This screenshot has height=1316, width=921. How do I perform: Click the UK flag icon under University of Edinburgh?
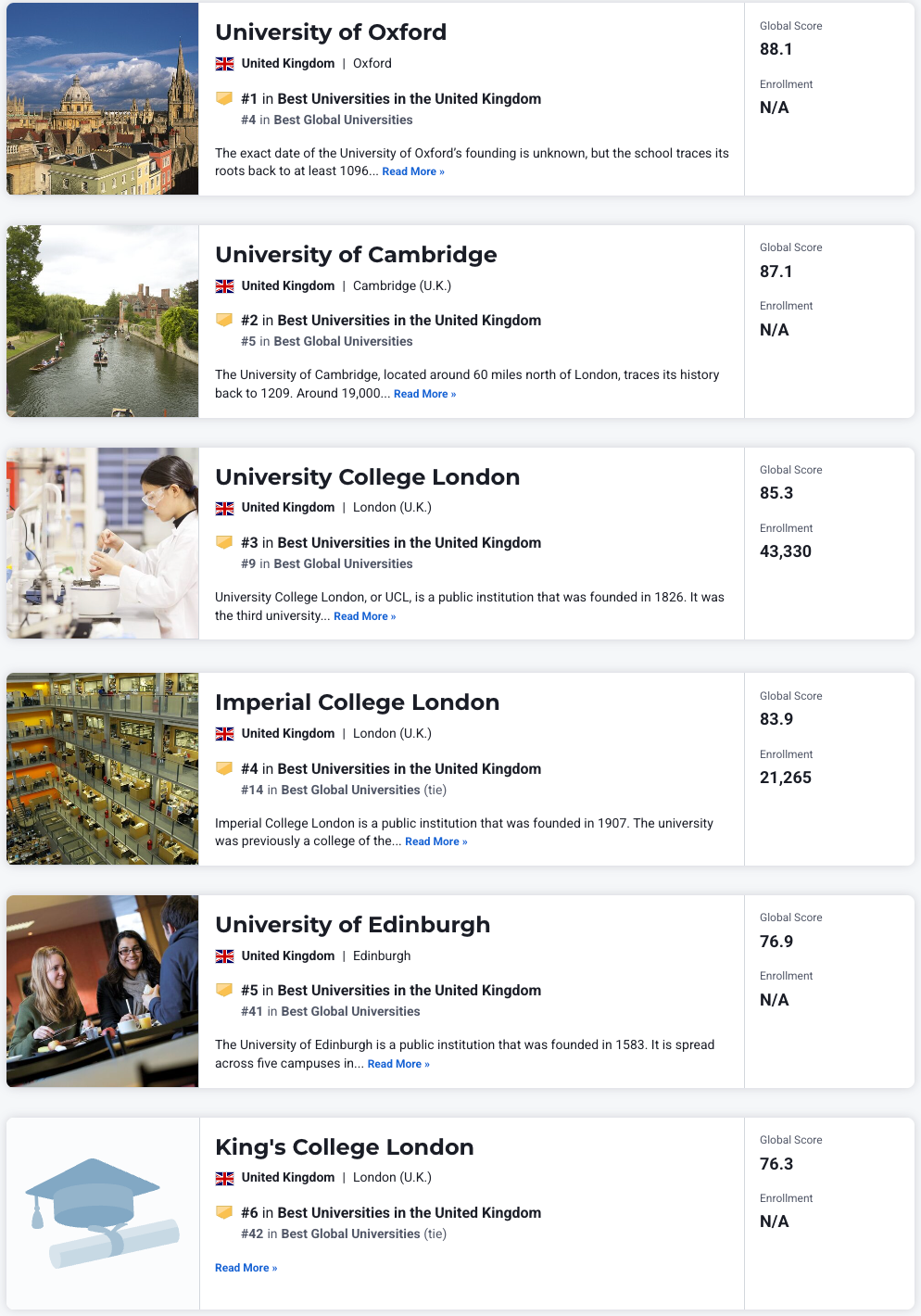coord(224,956)
